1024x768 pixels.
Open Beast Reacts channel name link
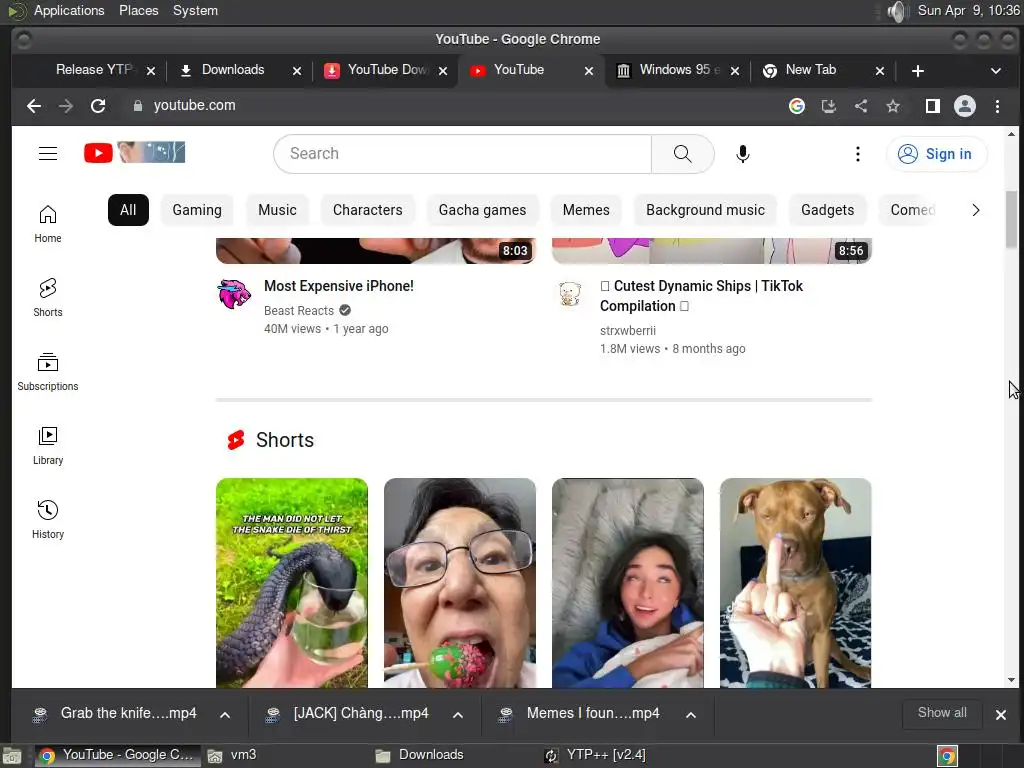[x=298, y=311]
